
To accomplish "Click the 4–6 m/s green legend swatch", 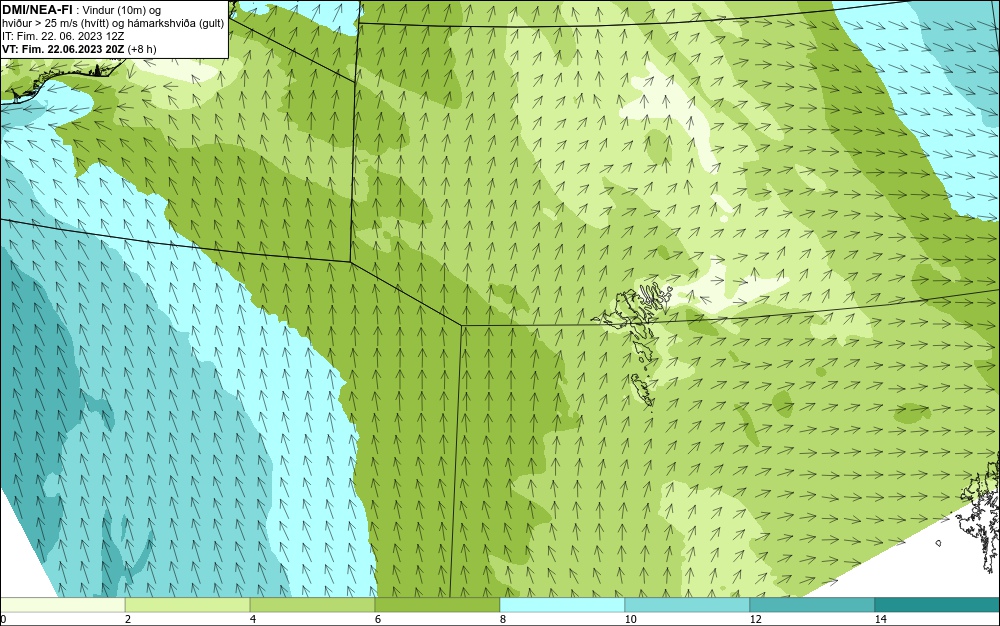I will tap(312, 605).
